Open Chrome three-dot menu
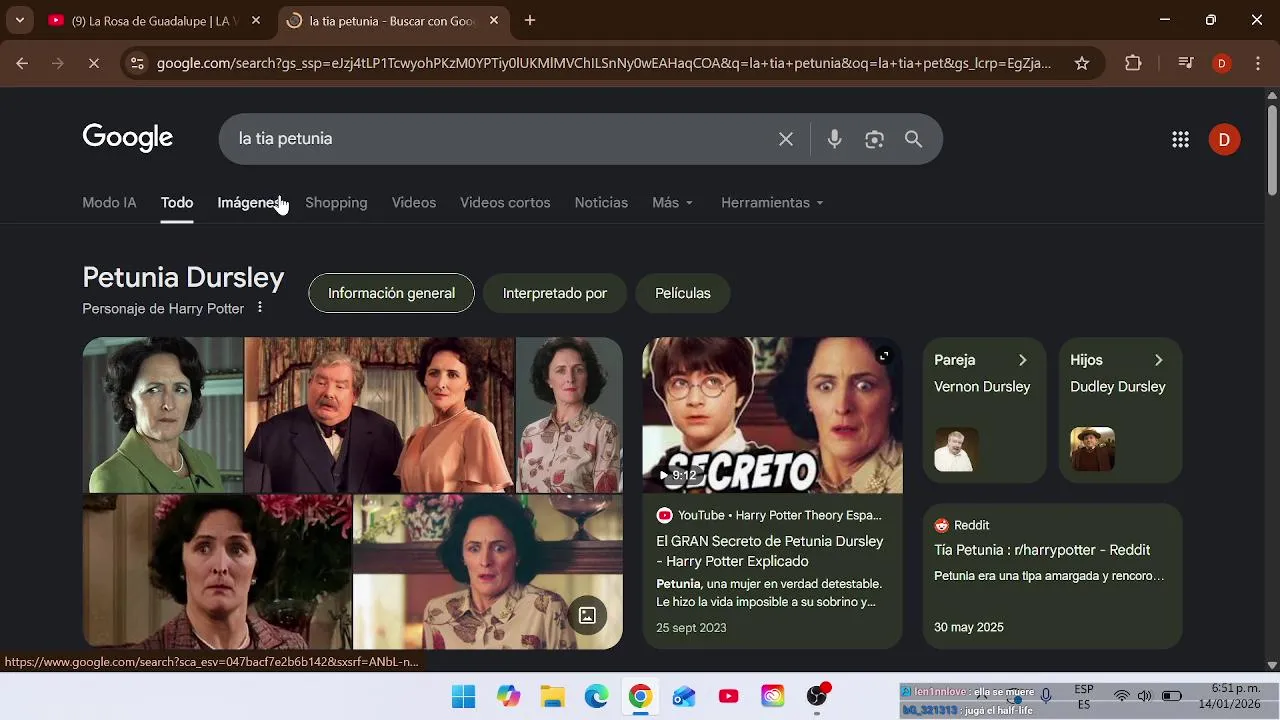1280x720 pixels. [1257, 63]
